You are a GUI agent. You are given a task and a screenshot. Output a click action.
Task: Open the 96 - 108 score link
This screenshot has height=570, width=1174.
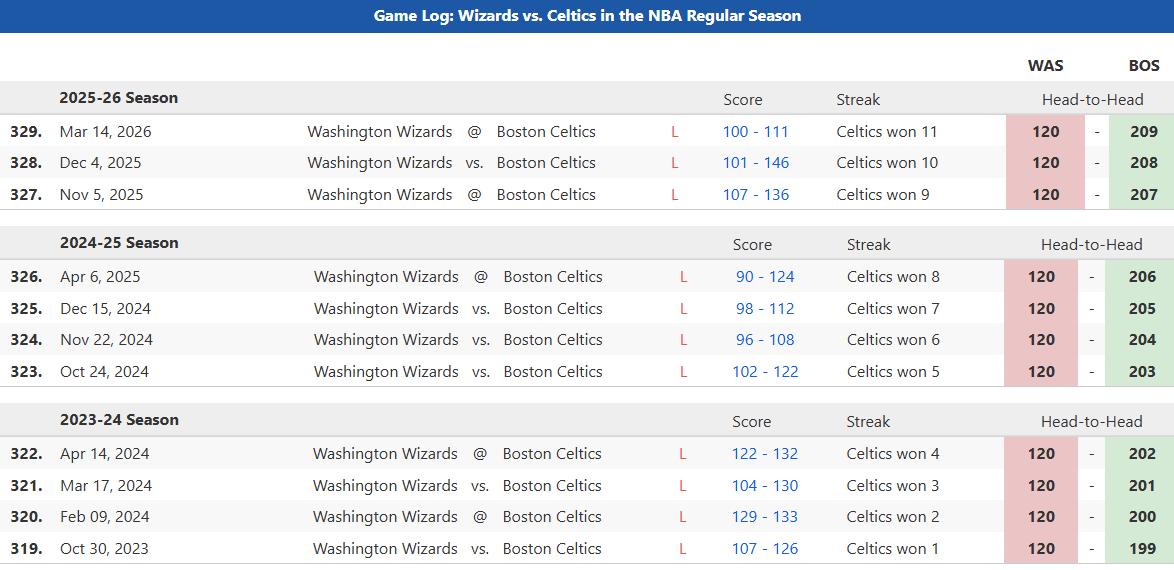765,340
